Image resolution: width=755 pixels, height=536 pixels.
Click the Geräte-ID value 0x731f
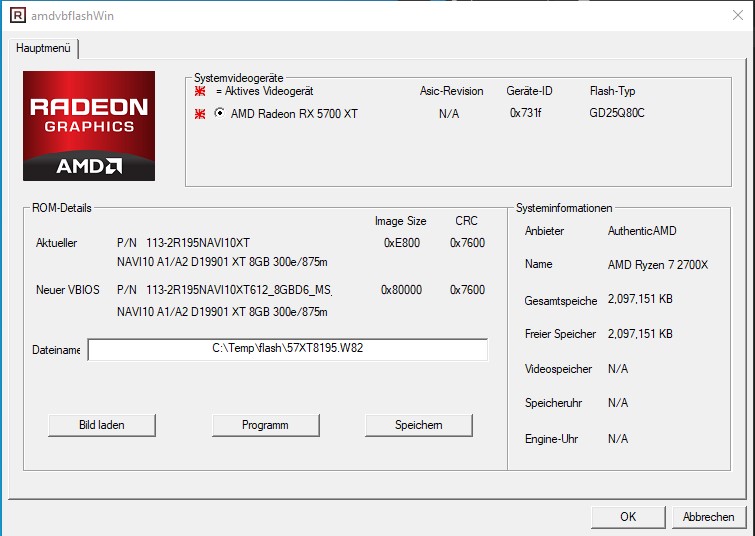click(x=525, y=113)
